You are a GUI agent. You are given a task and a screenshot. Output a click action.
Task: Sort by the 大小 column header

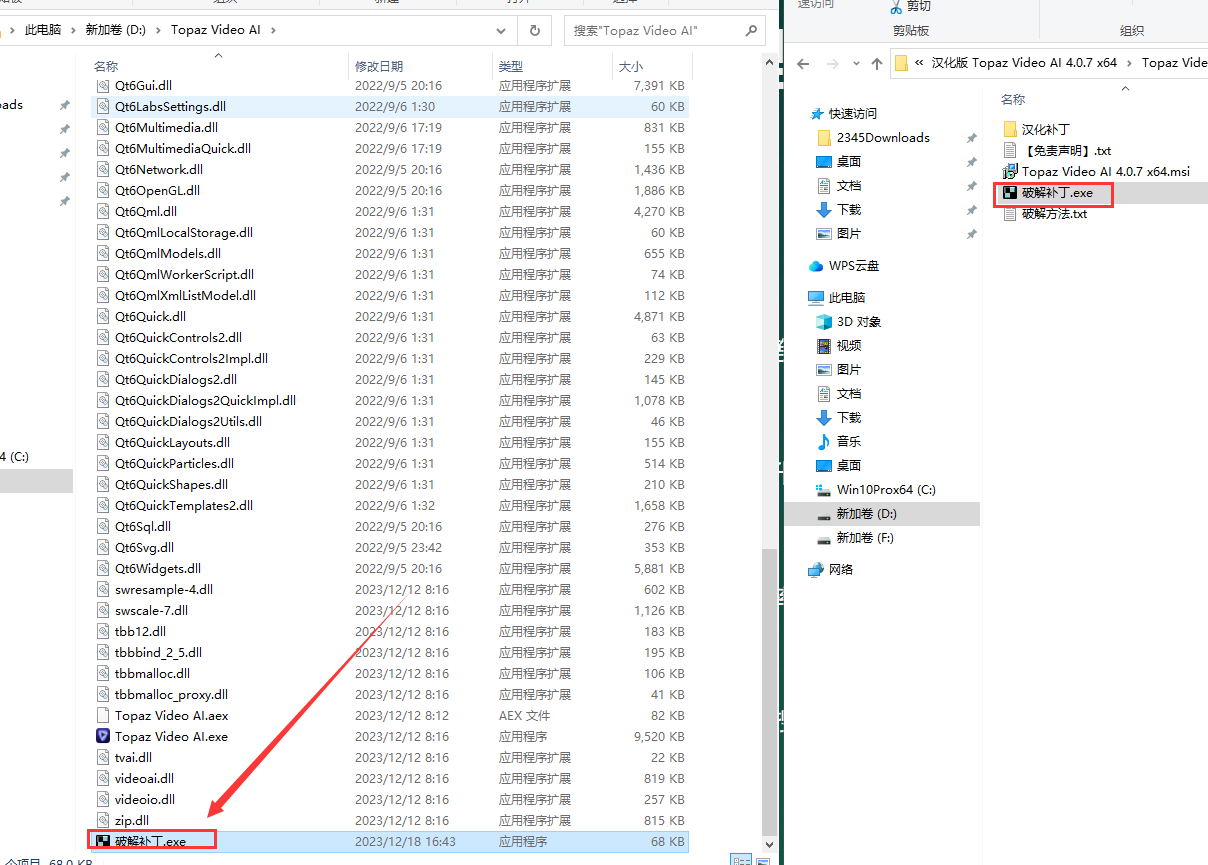click(631, 66)
